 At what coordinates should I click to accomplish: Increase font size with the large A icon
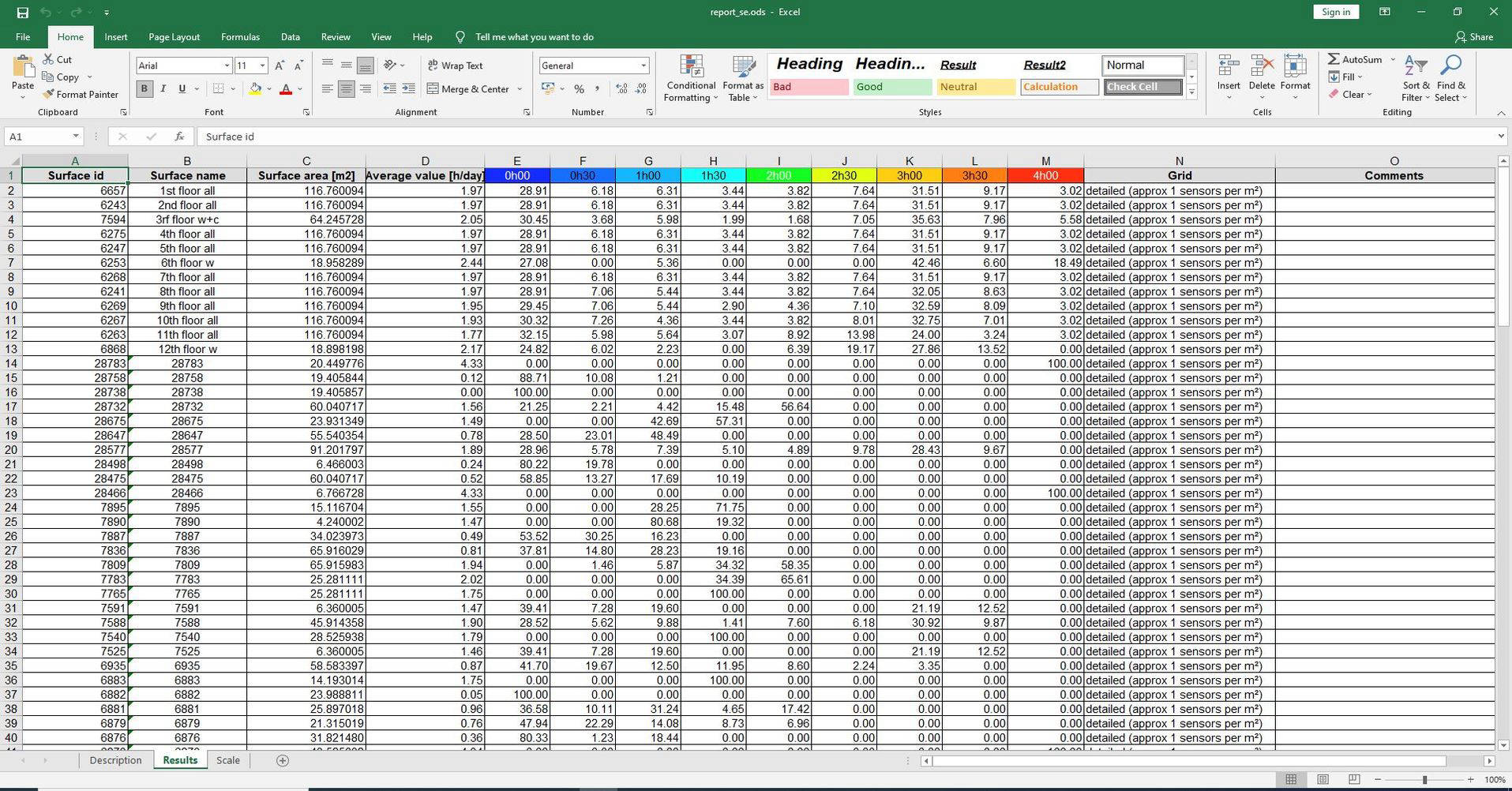(280, 66)
